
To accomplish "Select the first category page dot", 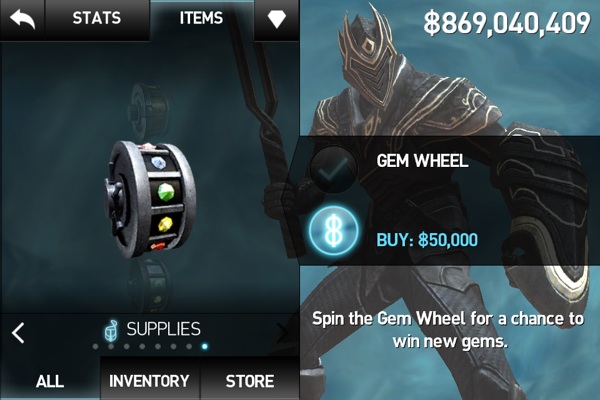I will click(95, 347).
